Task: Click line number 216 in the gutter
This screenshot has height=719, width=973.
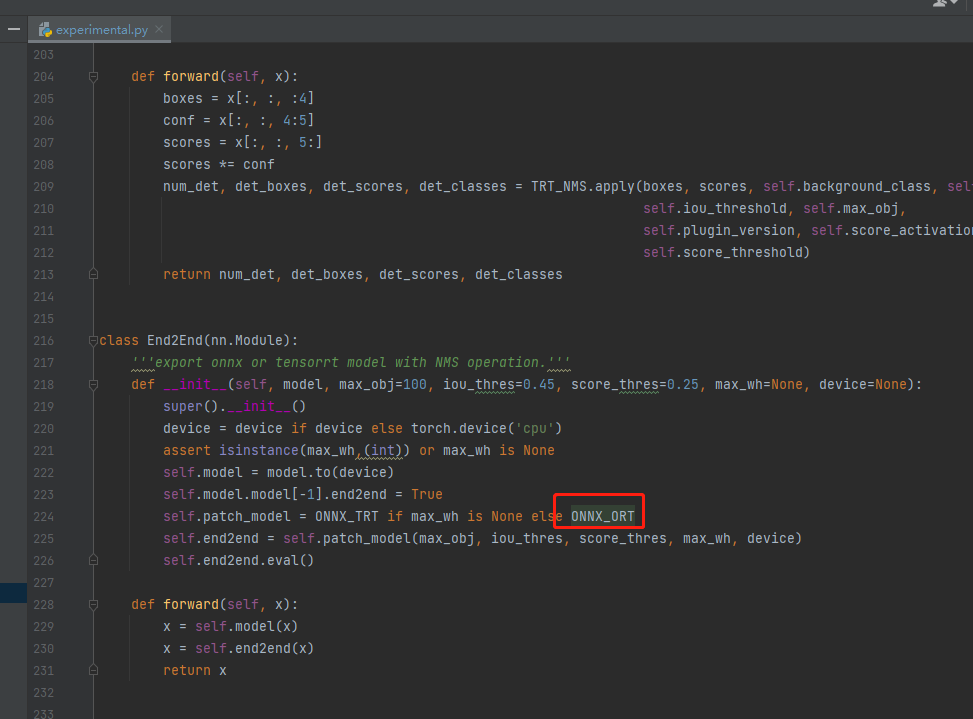Action: pos(43,341)
